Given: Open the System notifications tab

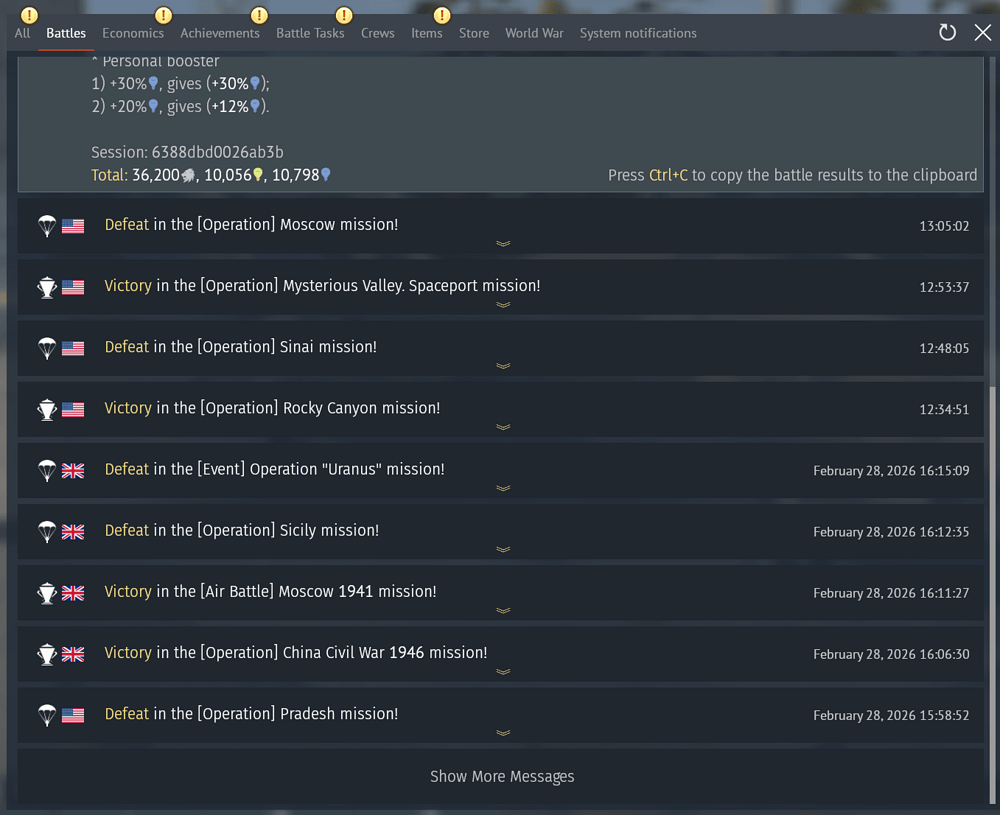Looking at the screenshot, I should [638, 33].
